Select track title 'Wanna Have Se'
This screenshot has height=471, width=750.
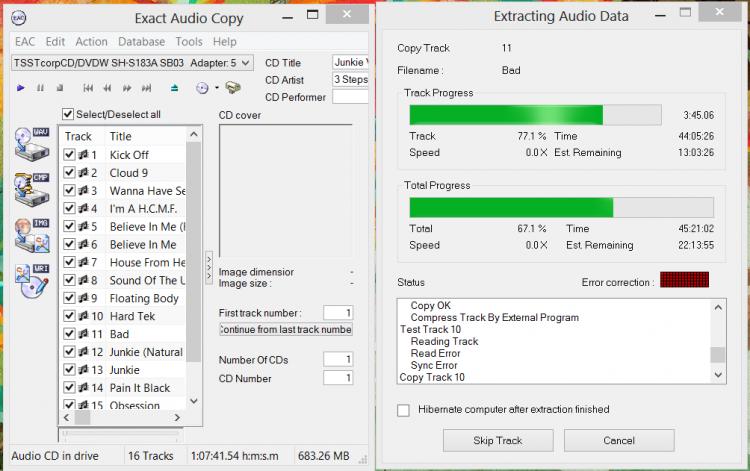click(147, 191)
